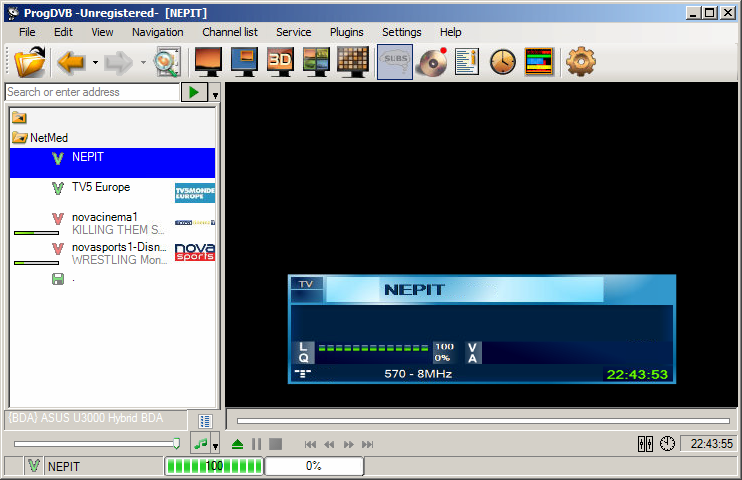Click the green play address button
742x480 pixels.
[x=194, y=92]
